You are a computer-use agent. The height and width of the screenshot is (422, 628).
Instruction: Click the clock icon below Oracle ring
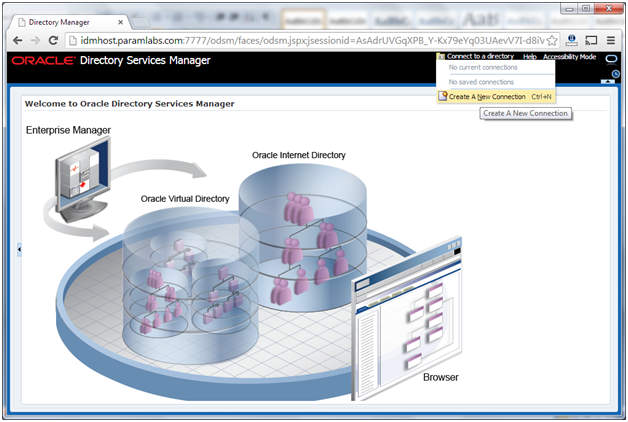616,74
